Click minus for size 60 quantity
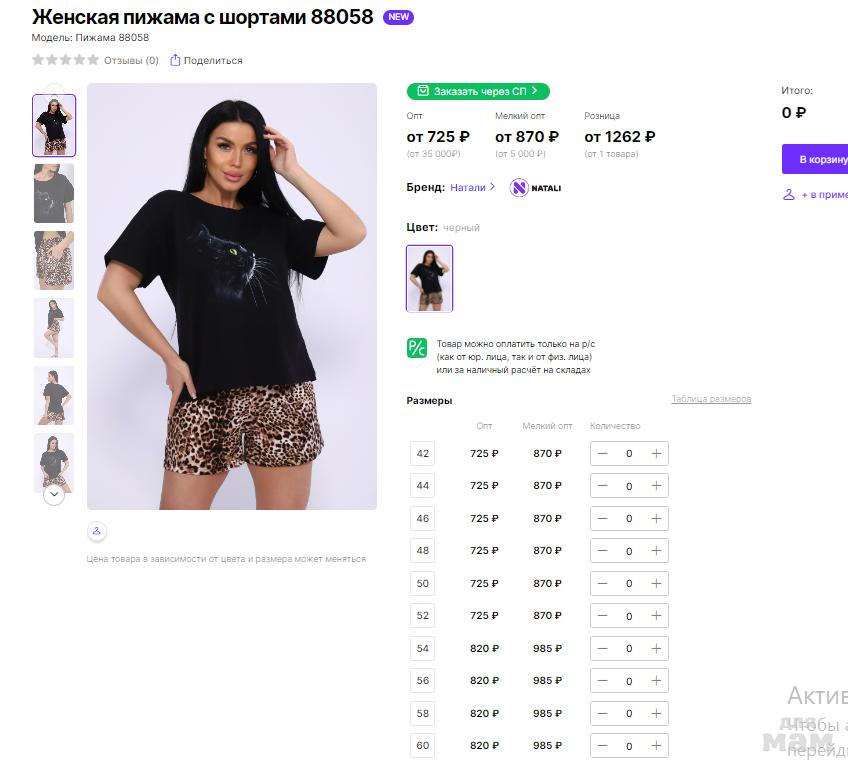Image resolution: width=848 pixels, height=766 pixels. pyautogui.click(x=602, y=745)
